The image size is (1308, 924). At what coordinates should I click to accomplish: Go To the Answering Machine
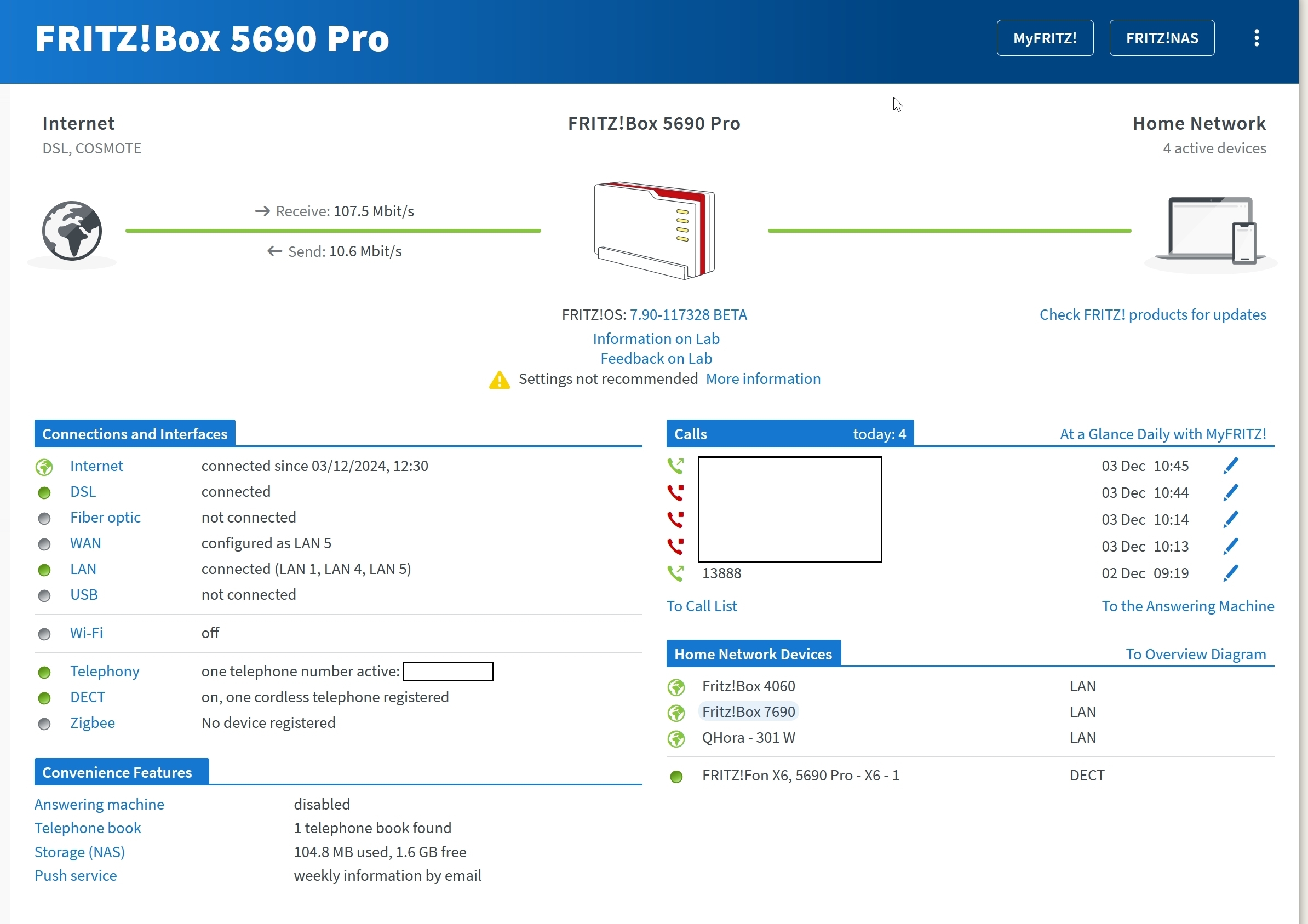coord(1187,606)
